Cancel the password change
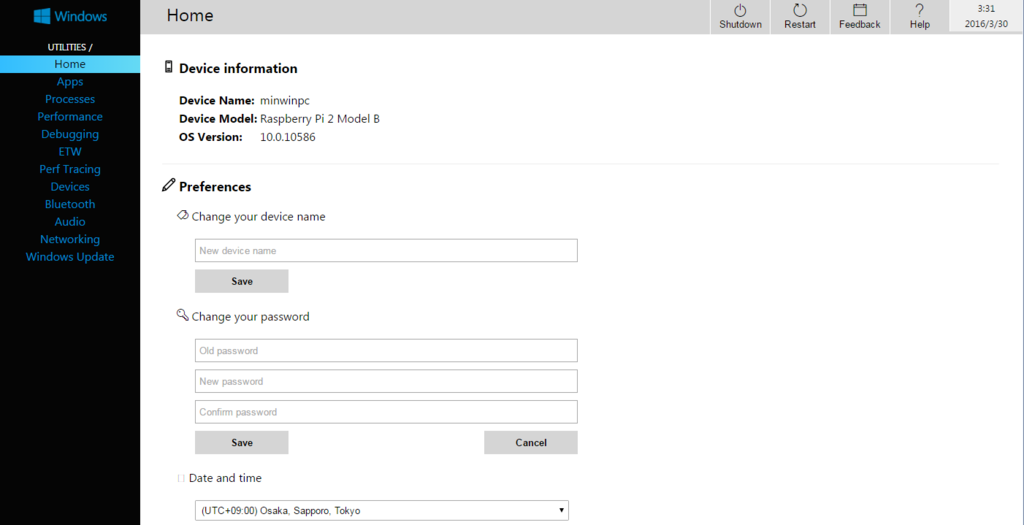Image resolution: width=1024 pixels, height=525 pixels. (531, 442)
